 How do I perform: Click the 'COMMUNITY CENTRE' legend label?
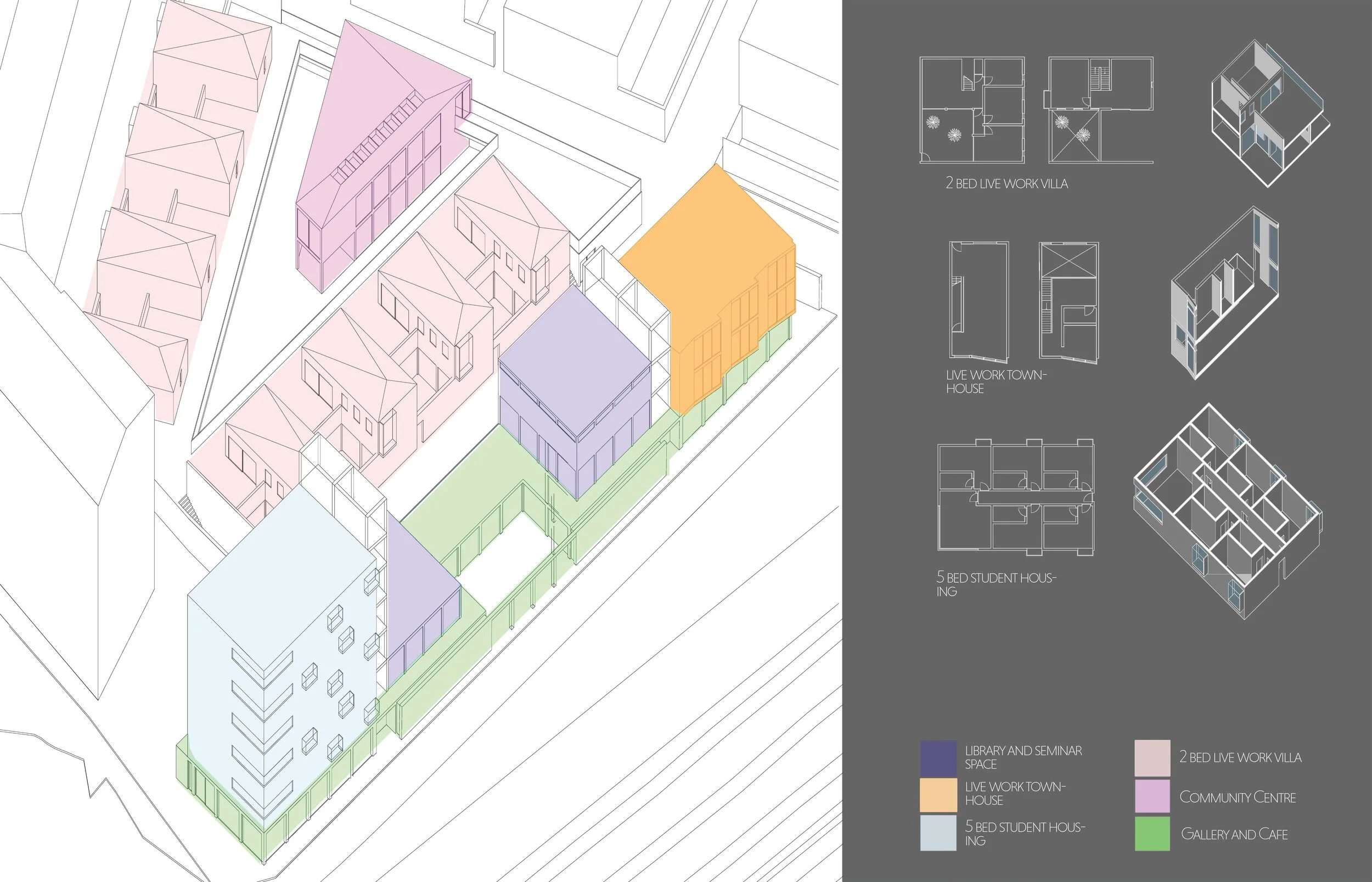click(1238, 797)
